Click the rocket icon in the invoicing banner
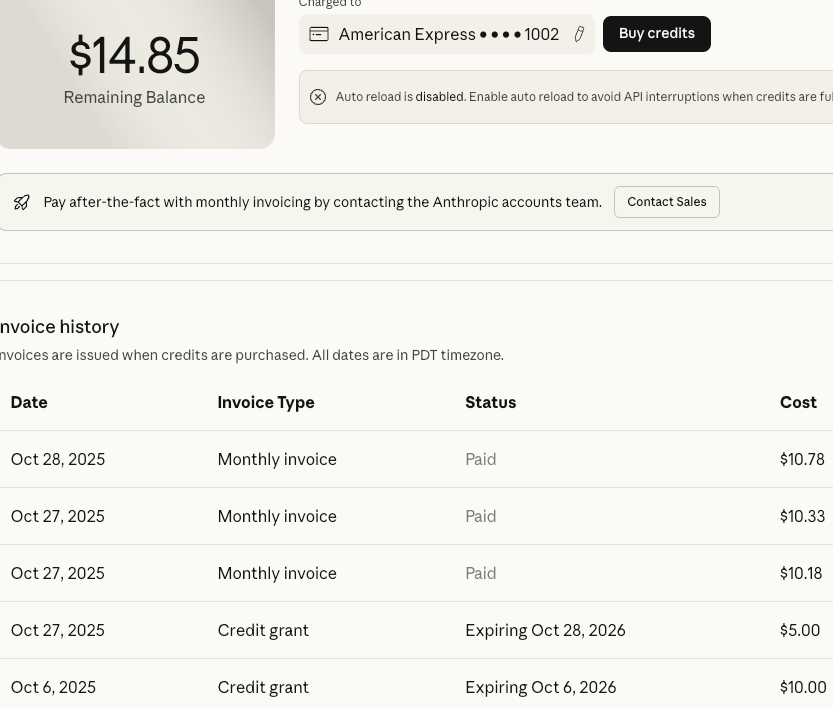The height and width of the screenshot is (708, 833). [x=21, y=202]
